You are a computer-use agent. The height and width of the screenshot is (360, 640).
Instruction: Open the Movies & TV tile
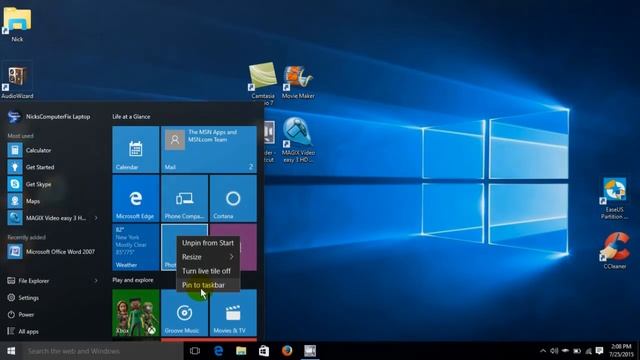233,313
